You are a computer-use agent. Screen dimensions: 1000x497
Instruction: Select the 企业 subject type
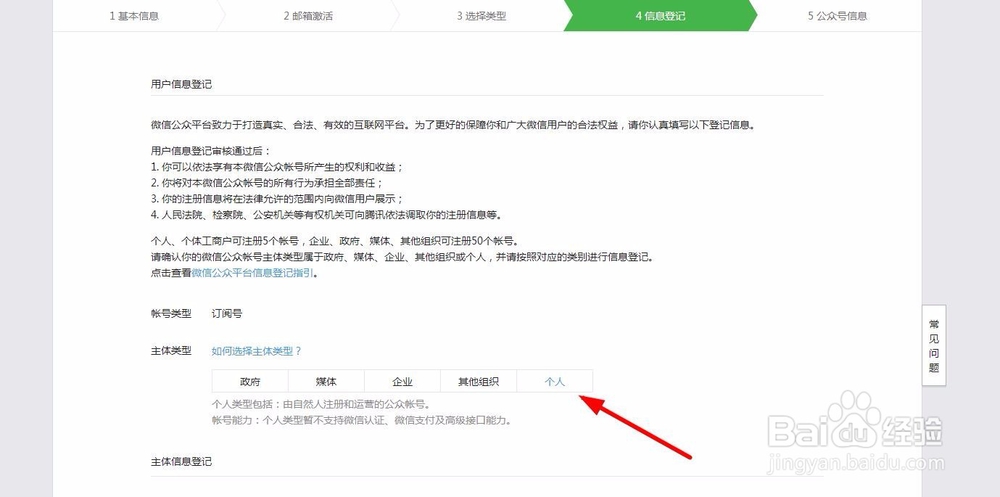point(402,382)
